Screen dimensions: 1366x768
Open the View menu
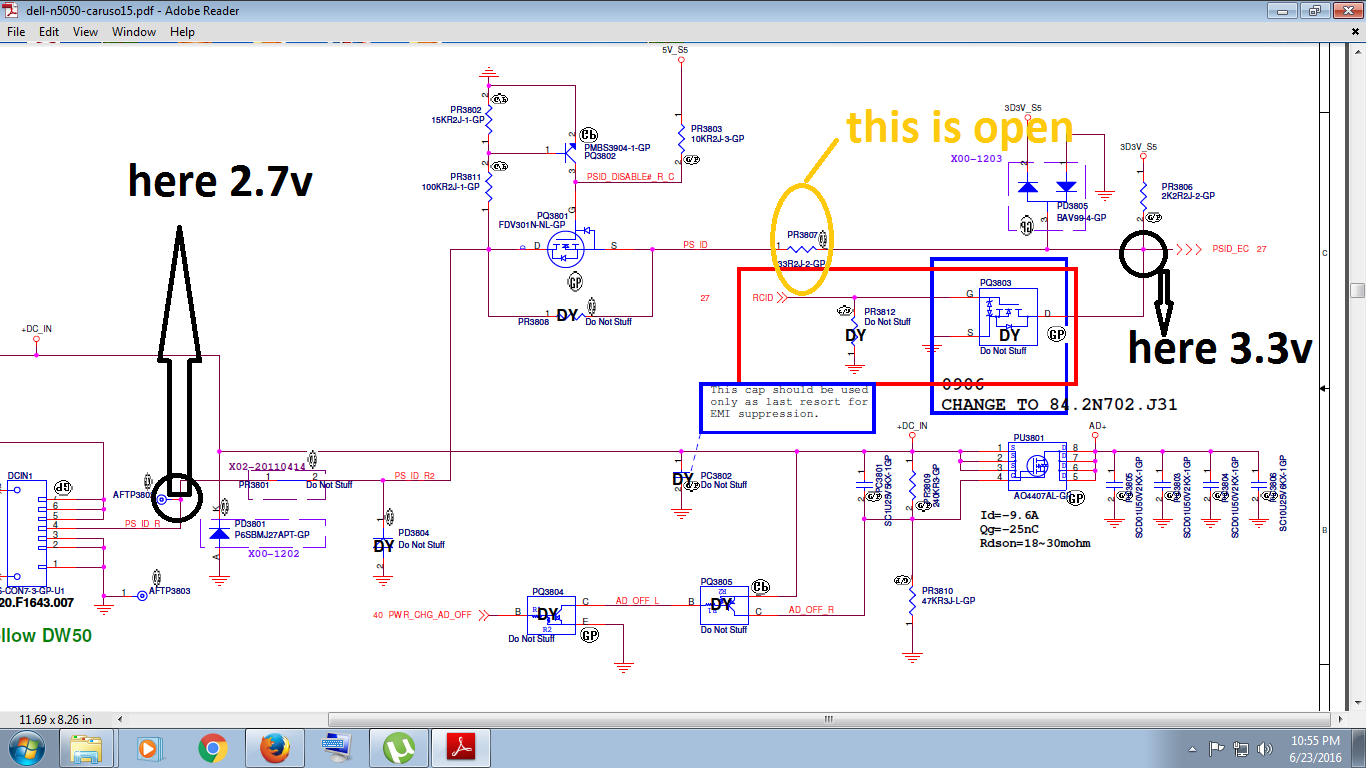pos(86,31)
